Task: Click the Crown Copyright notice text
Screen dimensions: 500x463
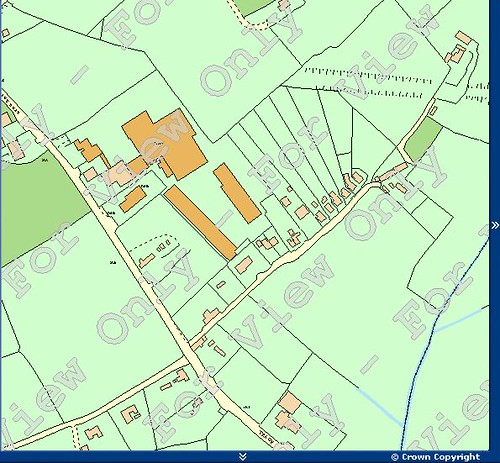Action: tap(436, 457)
